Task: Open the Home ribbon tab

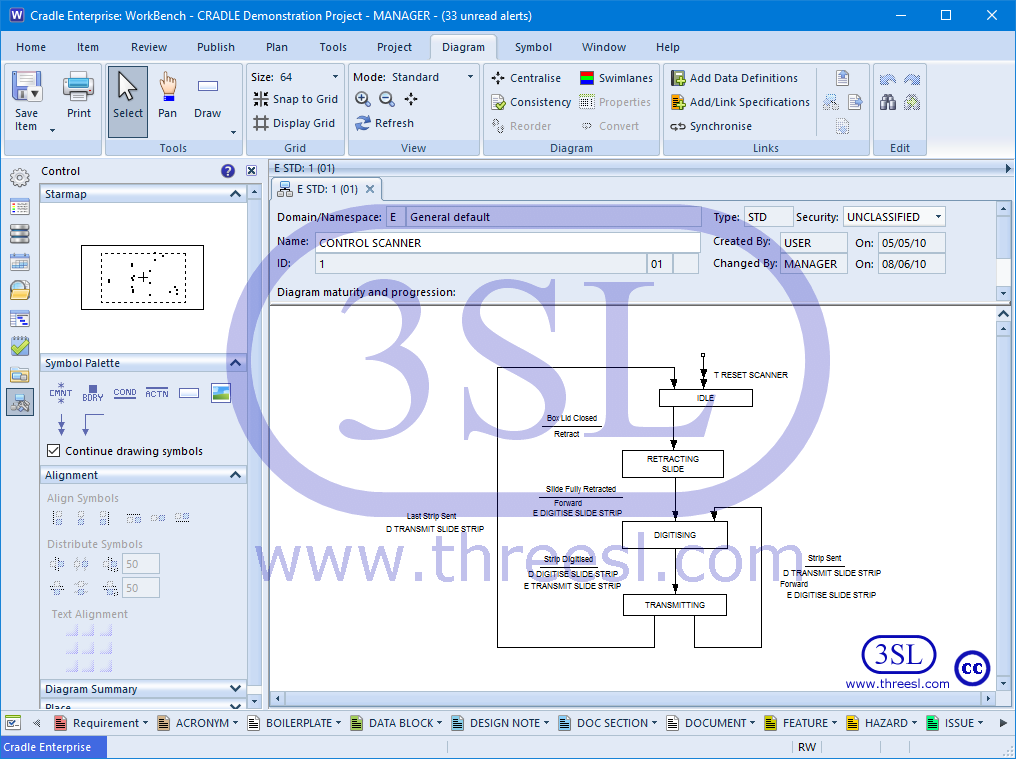Action: click(x=31, y=47)
